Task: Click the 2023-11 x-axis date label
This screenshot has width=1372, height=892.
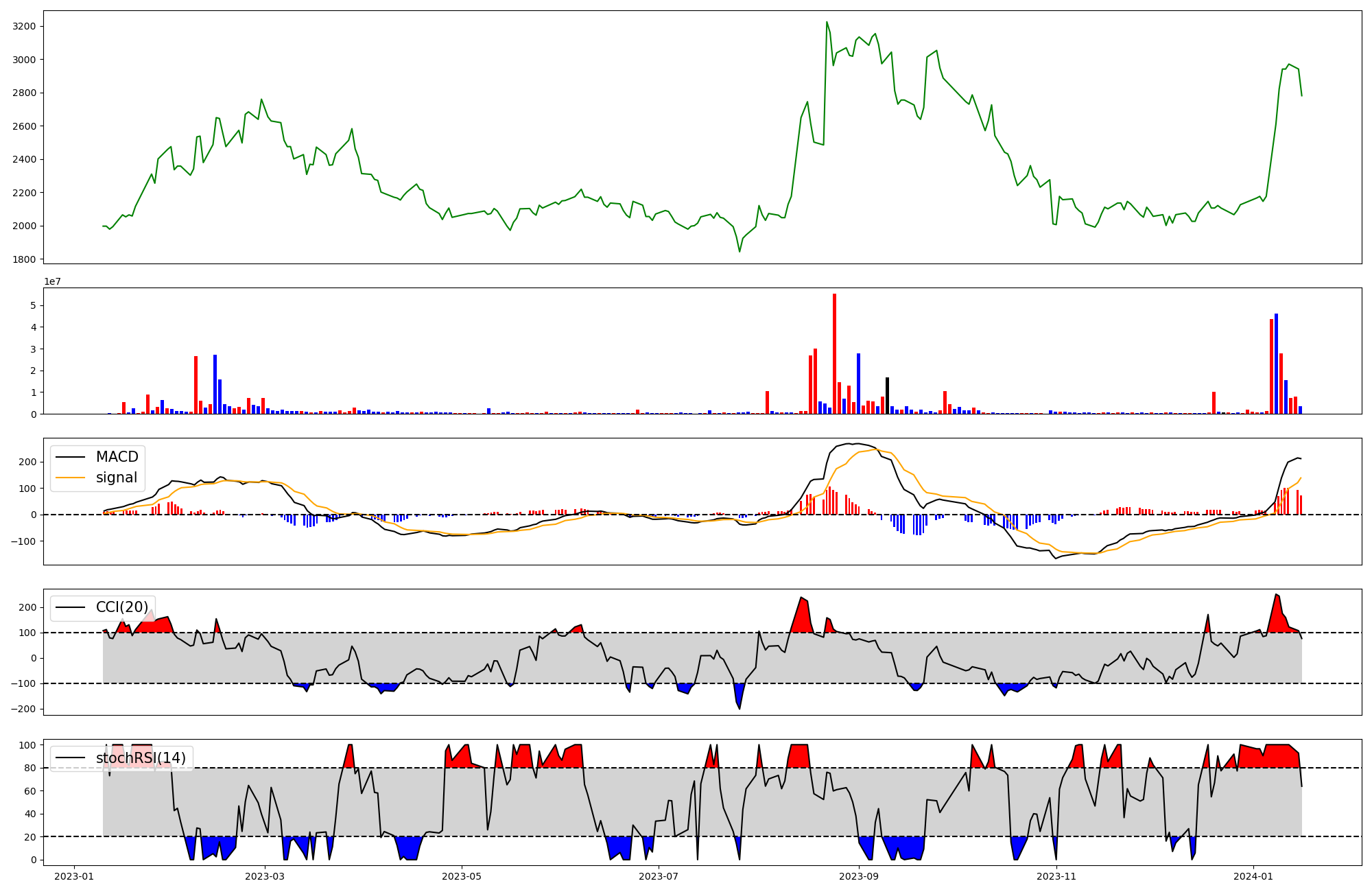Action: point(1056,876)
